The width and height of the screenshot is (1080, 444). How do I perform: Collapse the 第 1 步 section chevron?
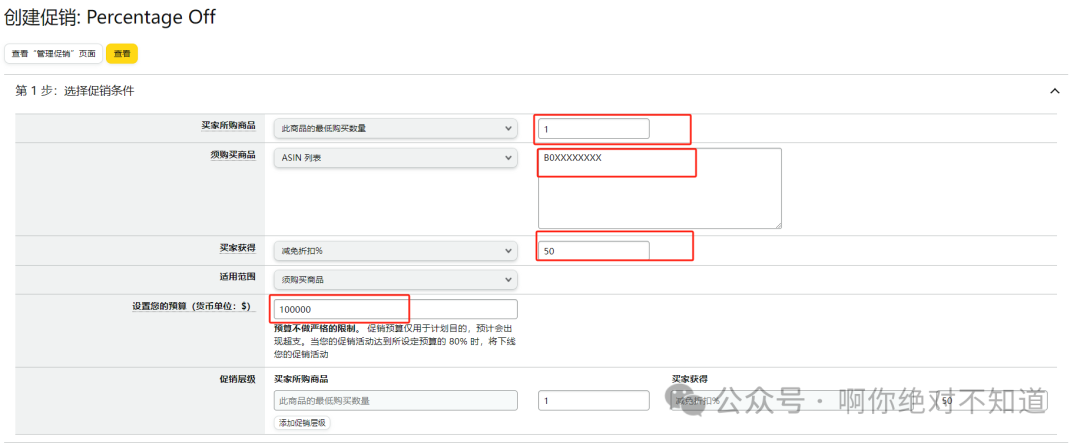[1054, 91]
